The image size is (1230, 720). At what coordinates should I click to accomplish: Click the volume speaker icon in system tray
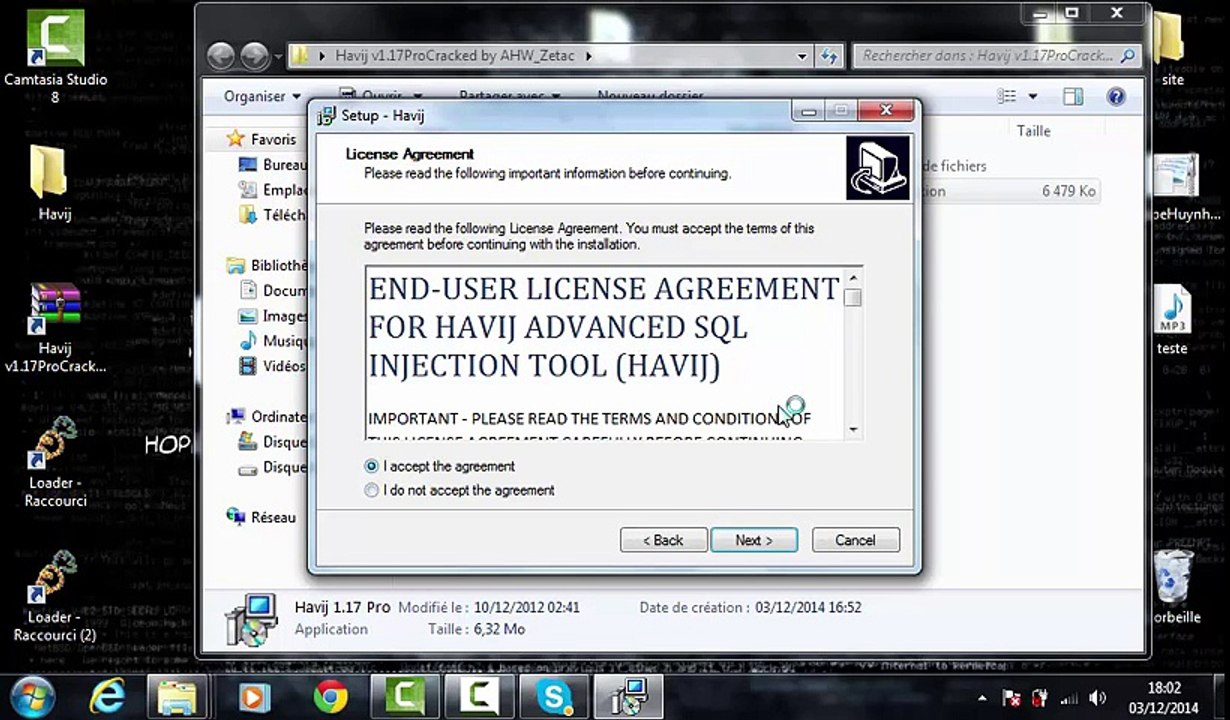pos(1097,699)
